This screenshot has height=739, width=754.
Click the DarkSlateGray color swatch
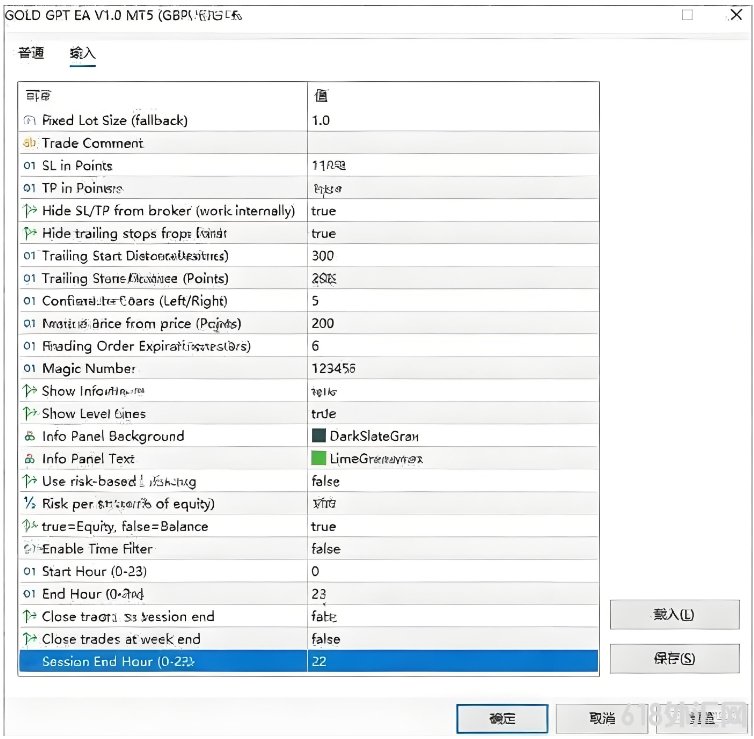click(x=318, y=436)
